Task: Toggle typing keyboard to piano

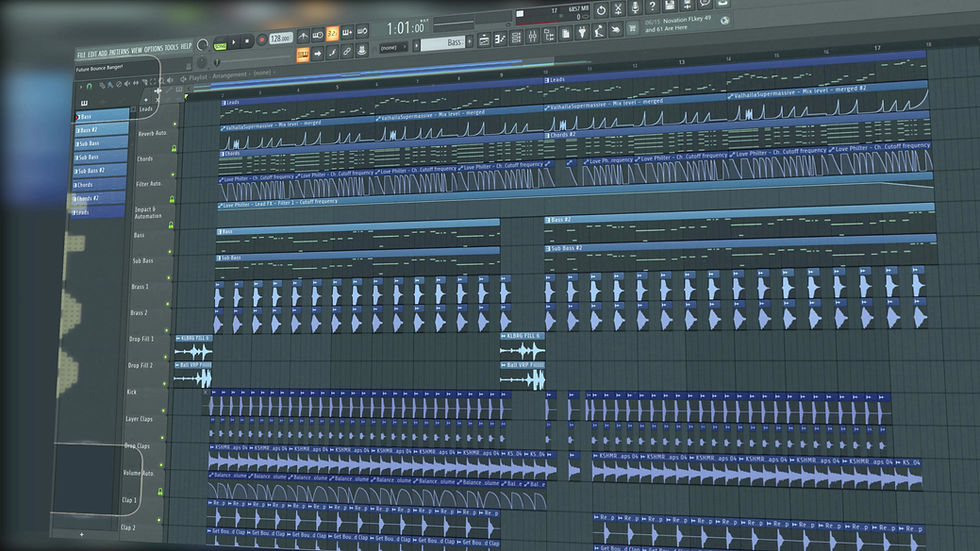Action: coord(303,54)
